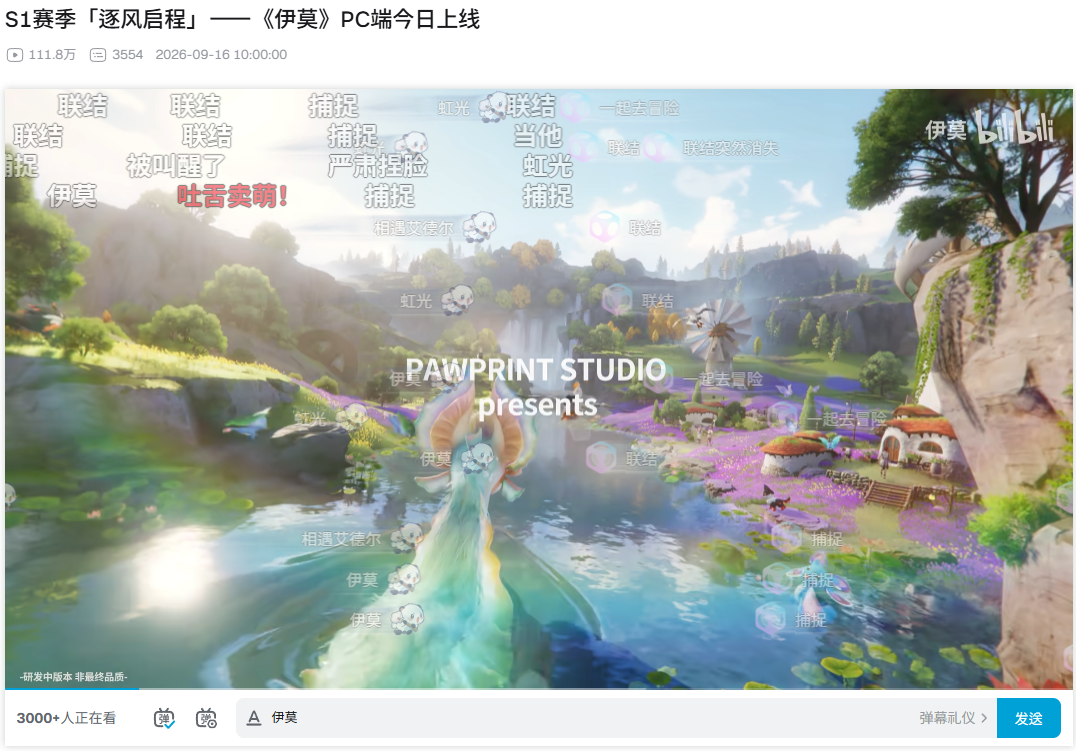The height and width of the screenshot is (751, 1076).
Task: Seek using the video progress bar
Action: [x=539, y=688]
